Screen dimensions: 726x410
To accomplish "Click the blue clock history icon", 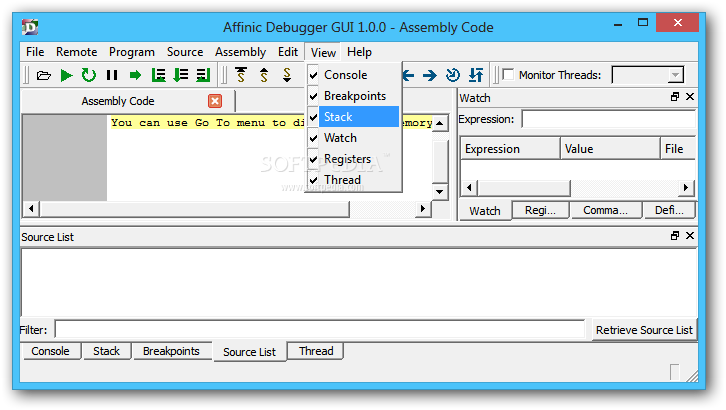I will coord(453,75).
